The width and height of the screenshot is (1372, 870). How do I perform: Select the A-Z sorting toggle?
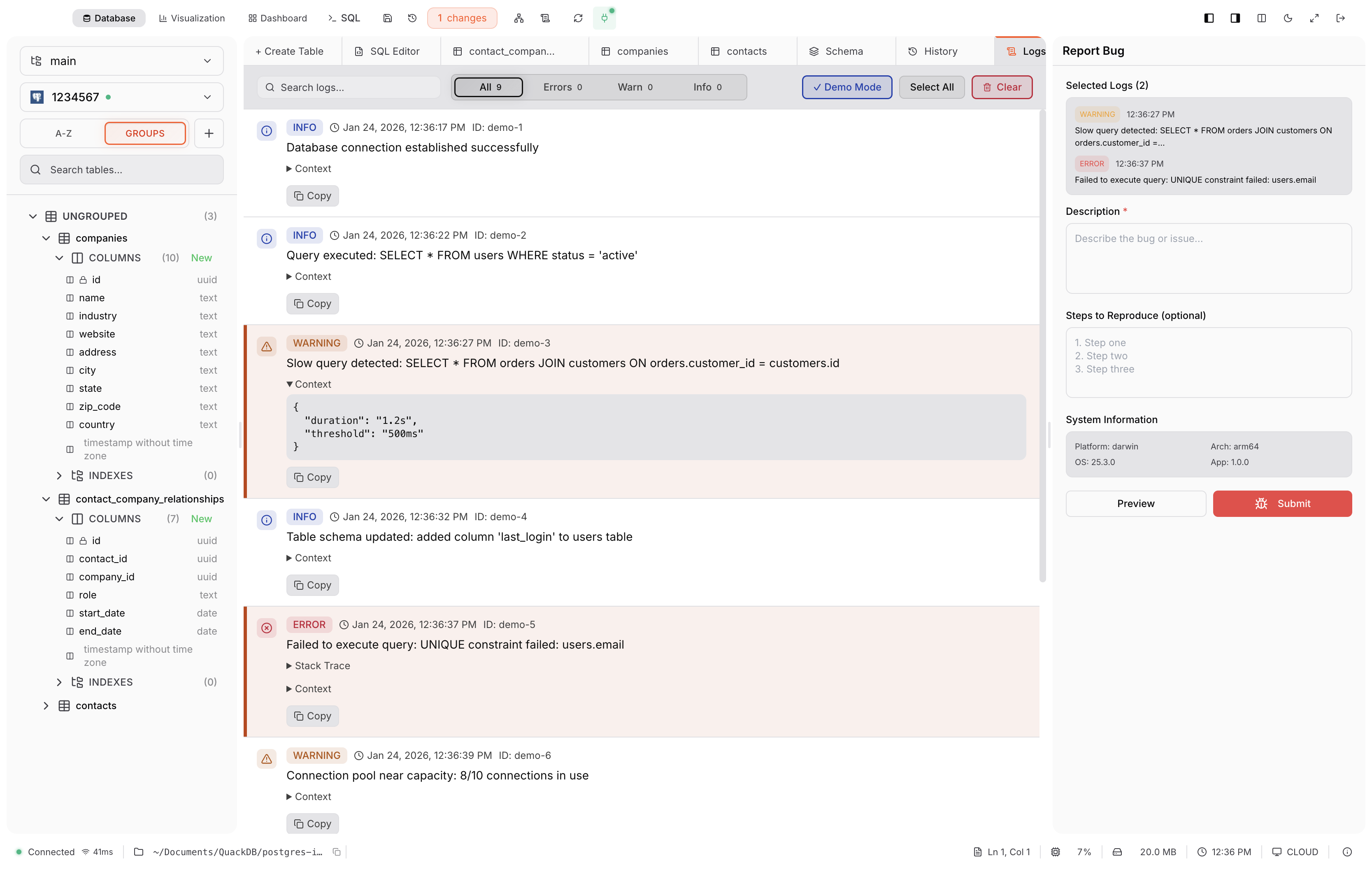[x=63, y=133]
